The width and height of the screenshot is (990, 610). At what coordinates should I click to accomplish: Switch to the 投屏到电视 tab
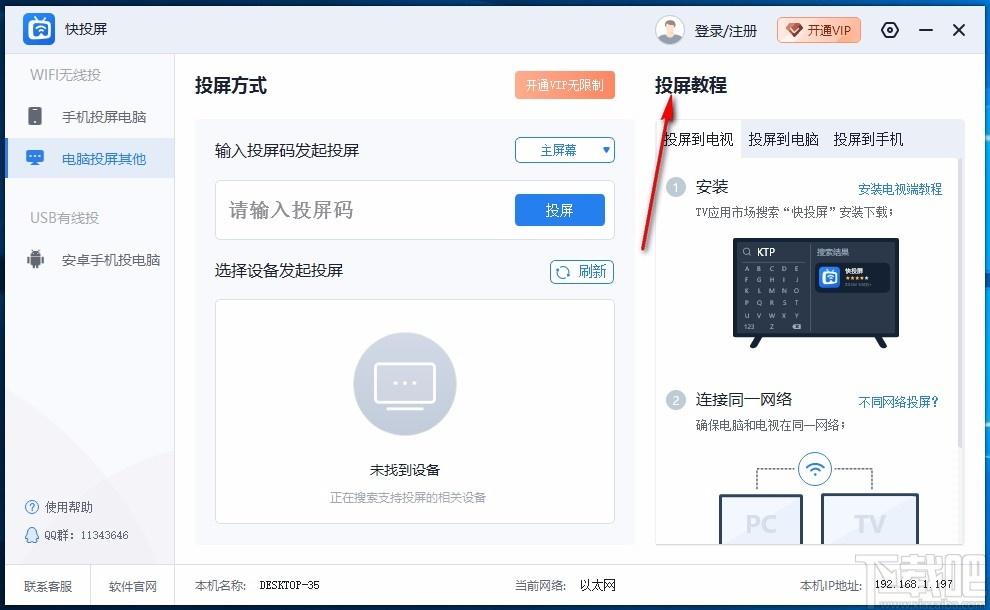tap(698, 140)
